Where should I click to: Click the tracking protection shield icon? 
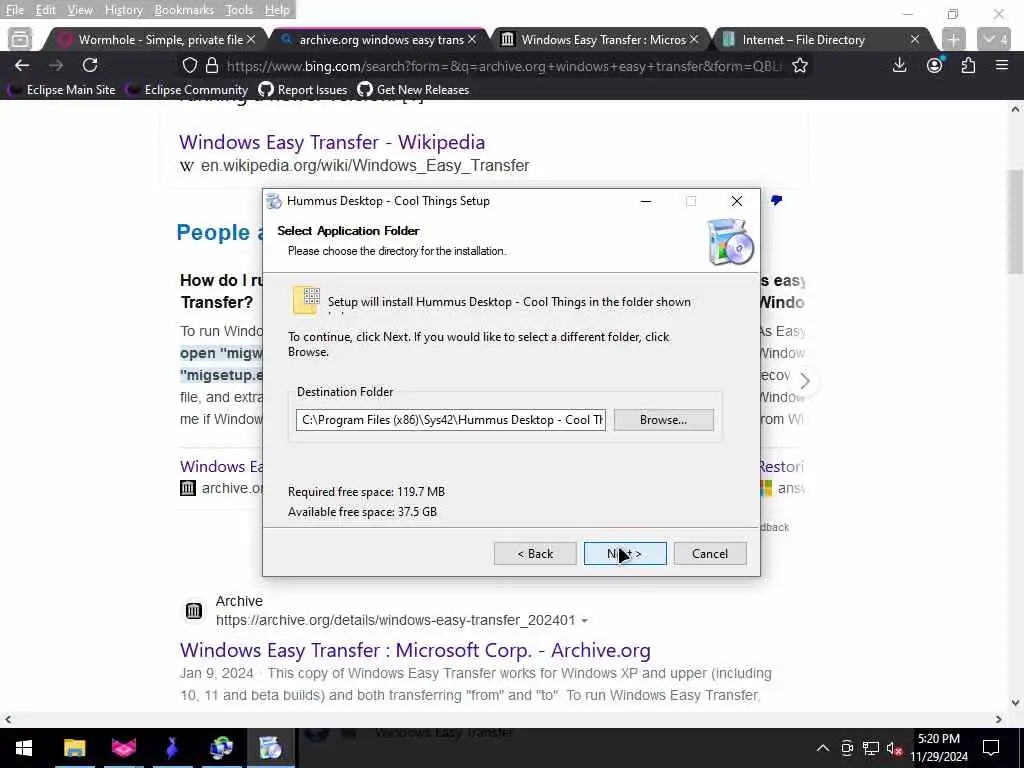(189, 65)
